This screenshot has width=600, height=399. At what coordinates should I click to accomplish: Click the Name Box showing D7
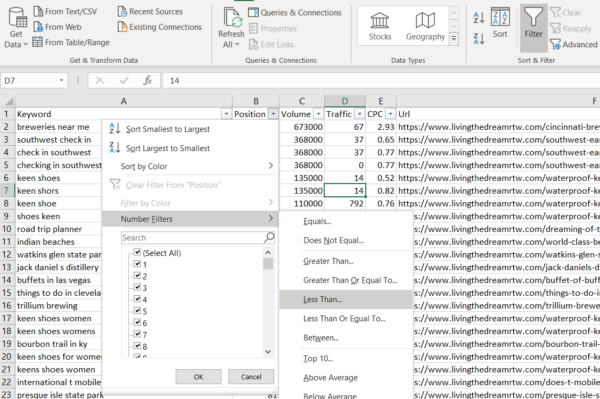click(x=29, y=80)
